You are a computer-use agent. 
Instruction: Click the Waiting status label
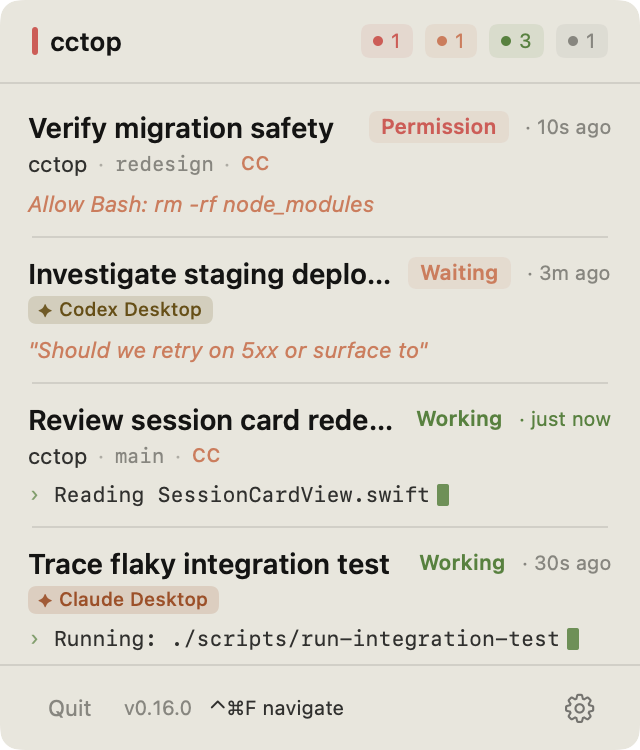[459, 273]
